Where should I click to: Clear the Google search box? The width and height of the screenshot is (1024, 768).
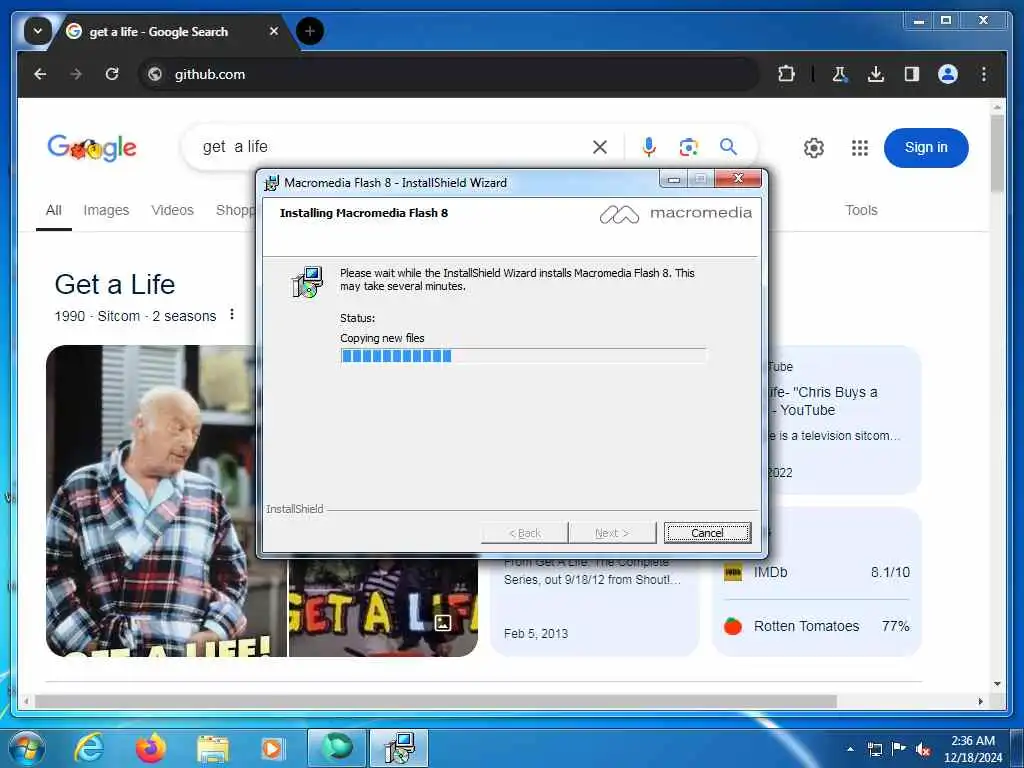click(600, 147)
